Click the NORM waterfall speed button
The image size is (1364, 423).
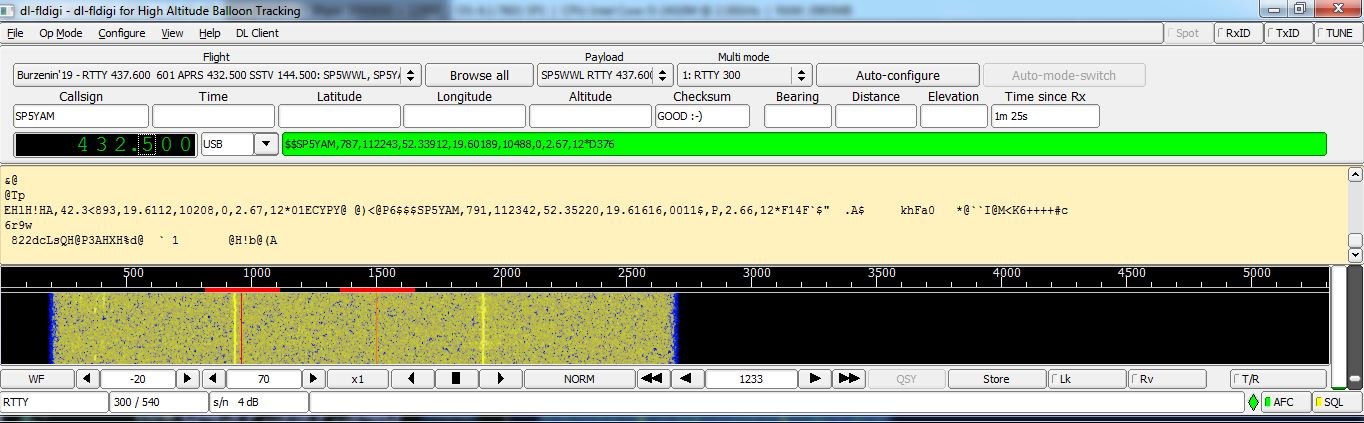[579, 379]
